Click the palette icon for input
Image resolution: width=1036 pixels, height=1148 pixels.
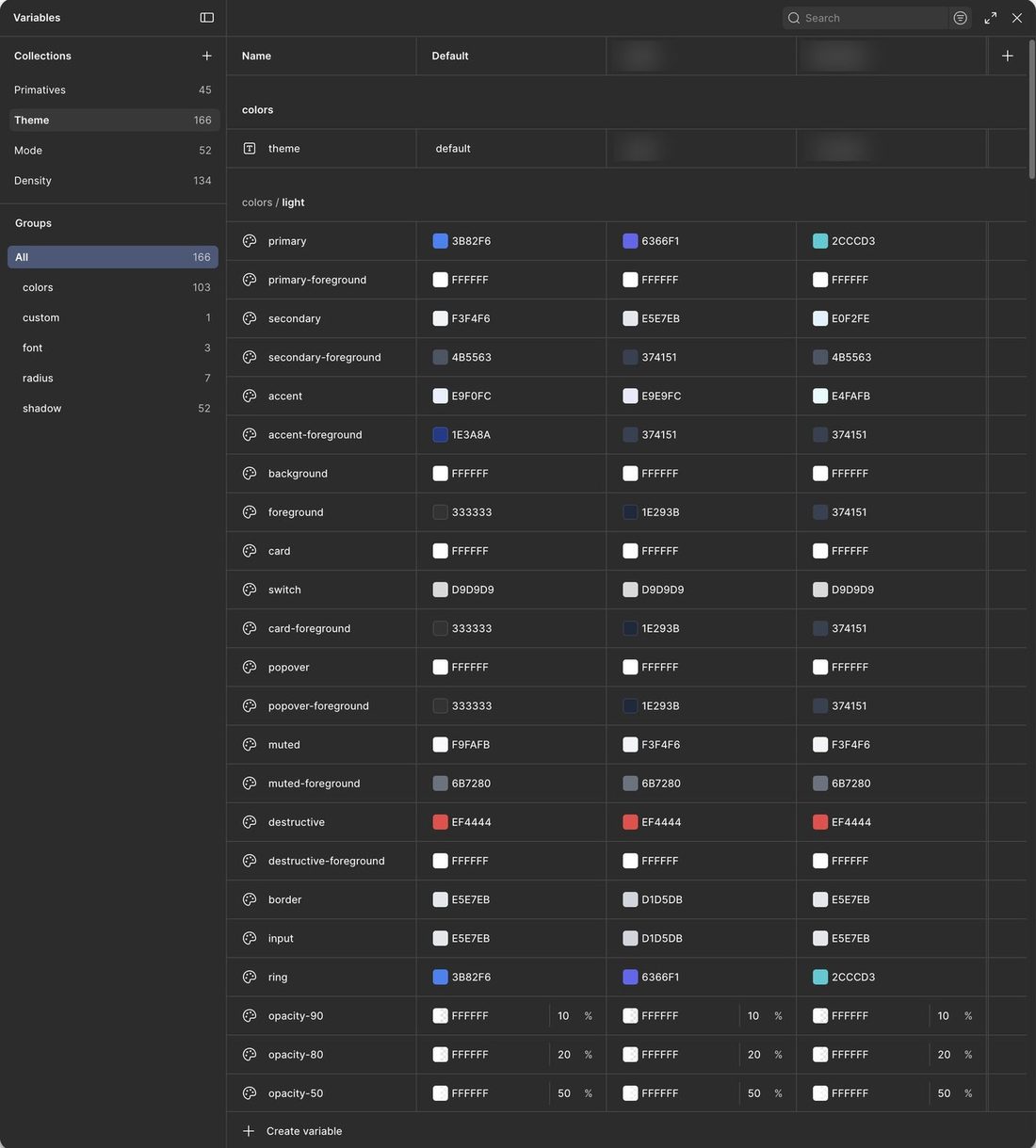click(250, 938)
